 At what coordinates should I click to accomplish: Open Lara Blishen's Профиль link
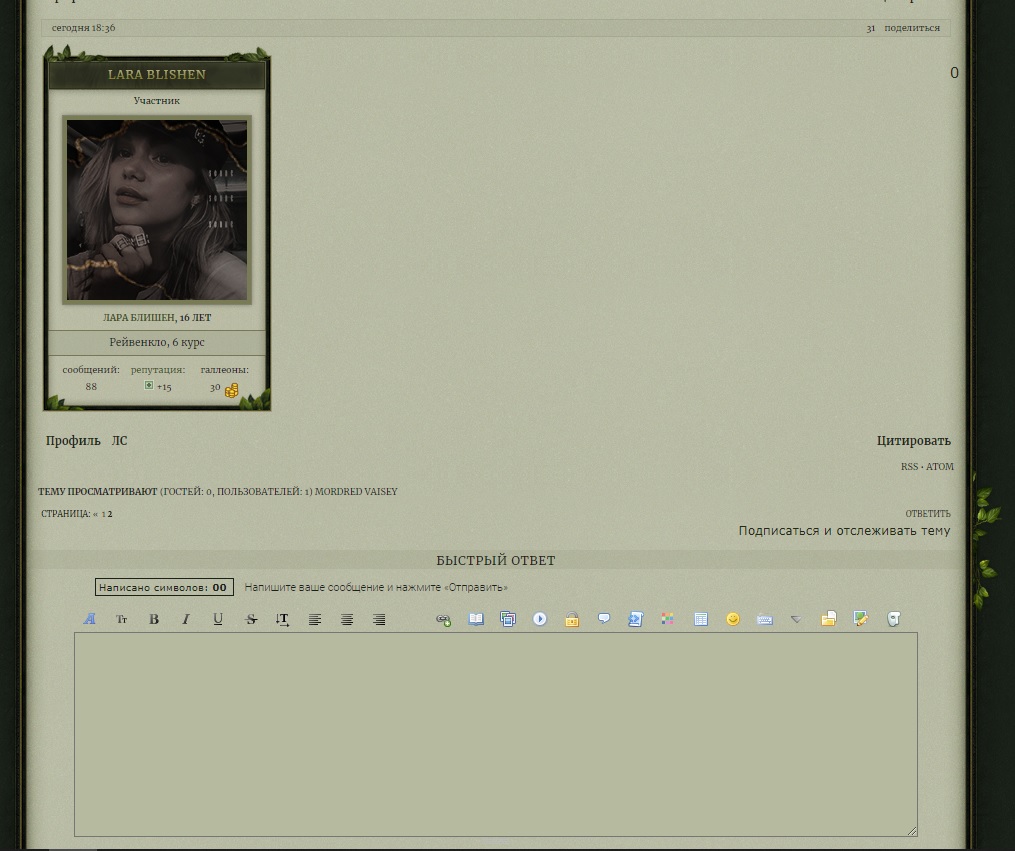pyautogui.click(x=73, y=441)
